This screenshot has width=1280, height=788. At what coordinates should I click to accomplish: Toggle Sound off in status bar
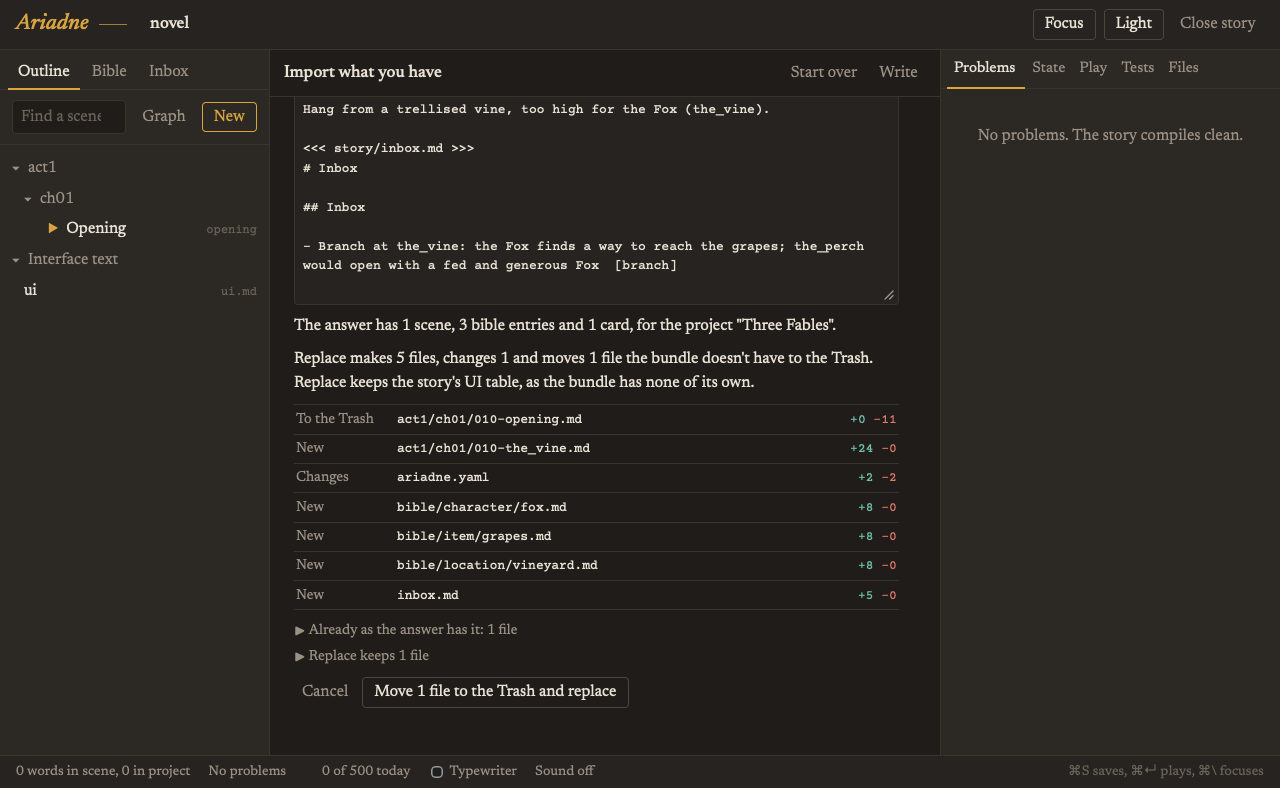[564, 770]
